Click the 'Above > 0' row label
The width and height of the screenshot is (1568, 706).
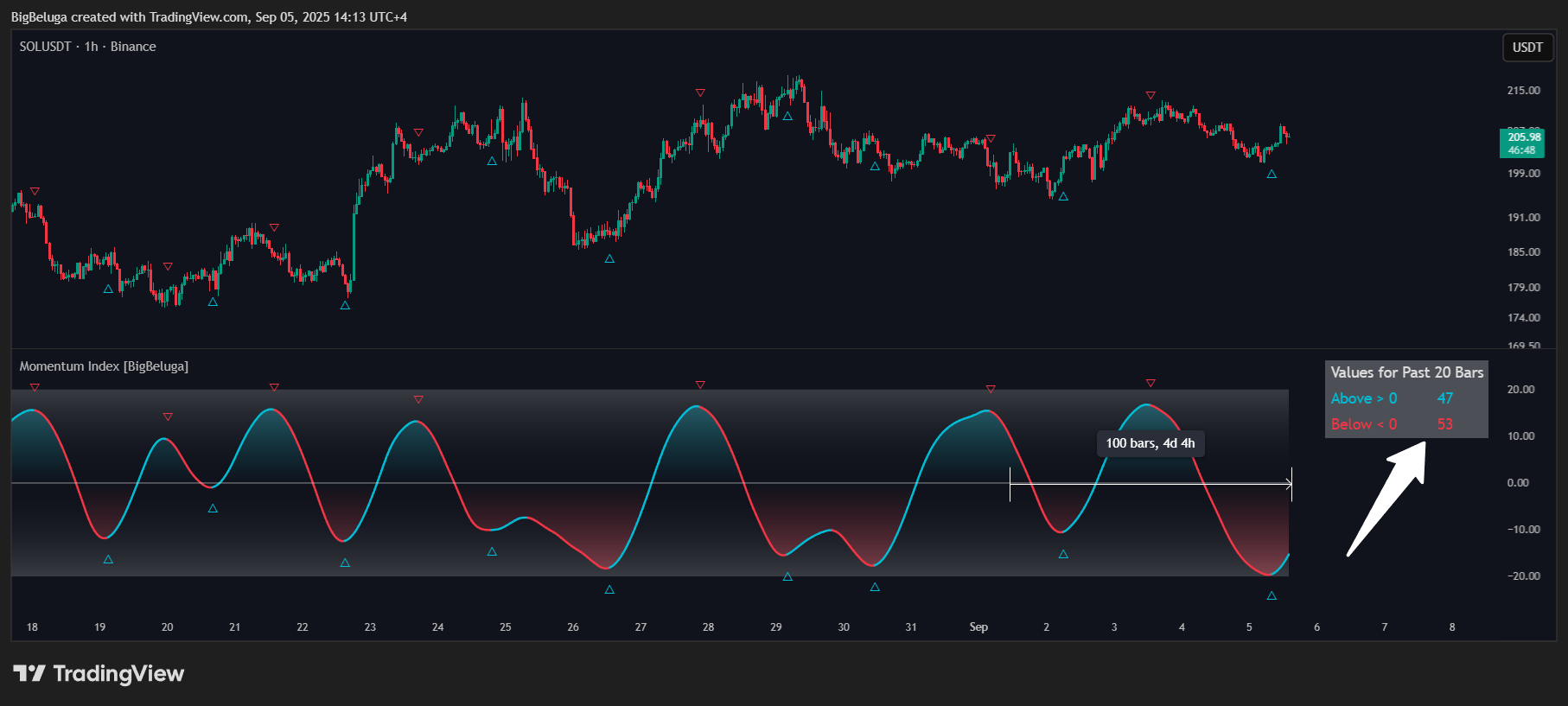pos(1364,398)
